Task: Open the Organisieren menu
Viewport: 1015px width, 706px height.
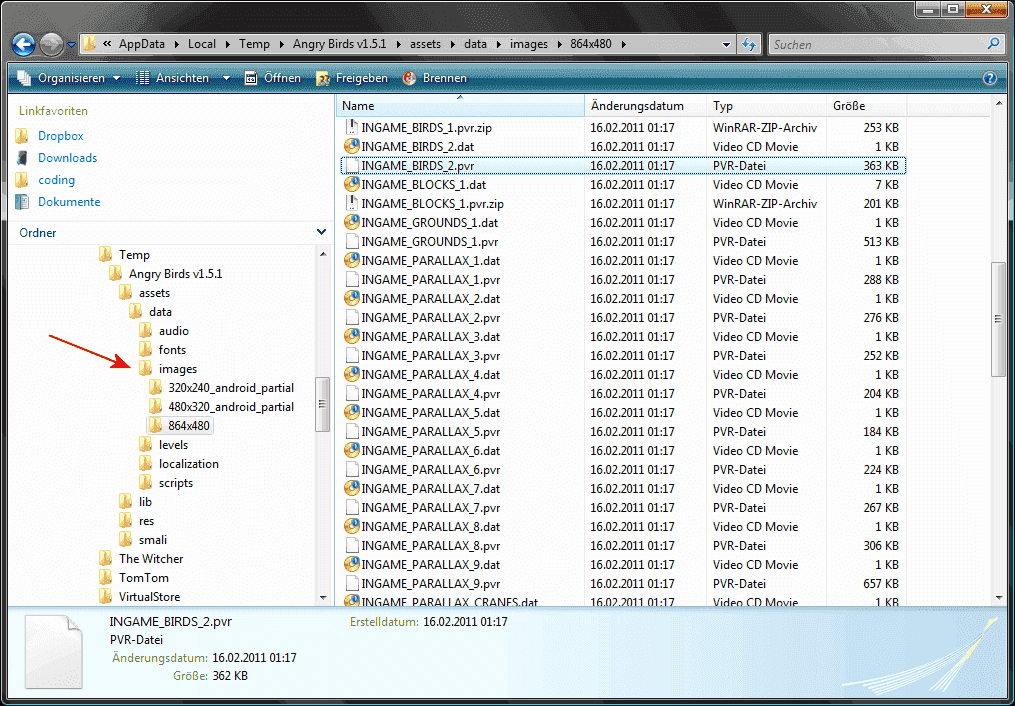Action: pyautogui.click(x=69, y=78)
